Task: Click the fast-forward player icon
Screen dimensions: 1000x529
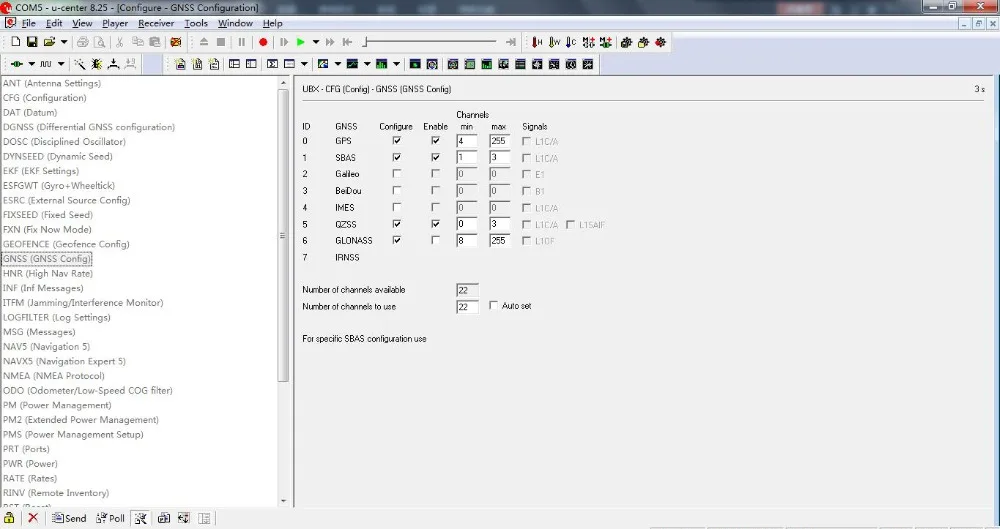Action: tap(330, 42)
